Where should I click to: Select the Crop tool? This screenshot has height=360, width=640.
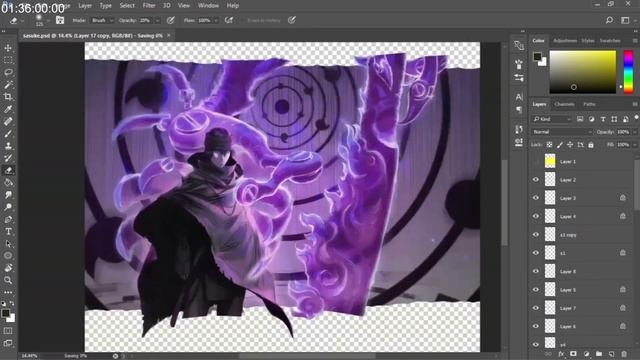[x=8, y=97]
